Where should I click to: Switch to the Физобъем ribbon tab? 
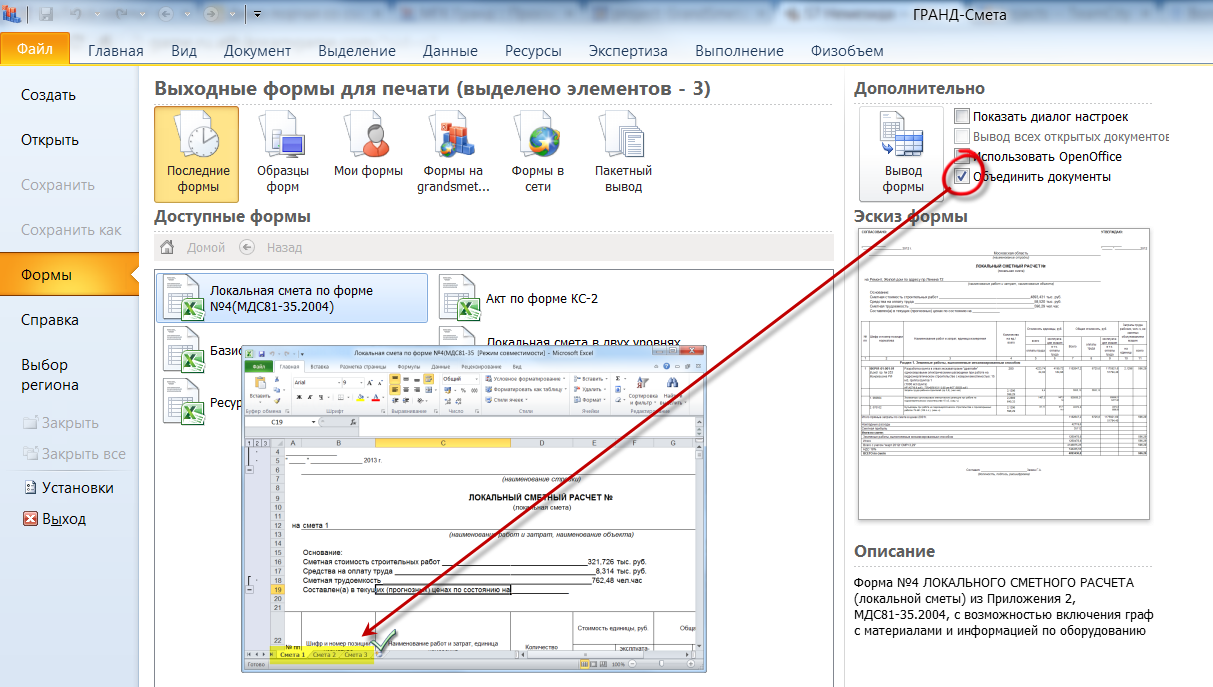tap(847, 51)
